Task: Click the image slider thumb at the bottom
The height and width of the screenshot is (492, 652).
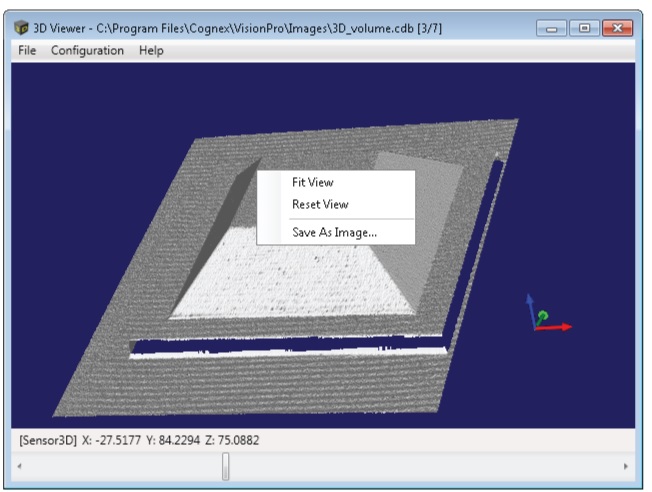Action: tap(226, 466)
